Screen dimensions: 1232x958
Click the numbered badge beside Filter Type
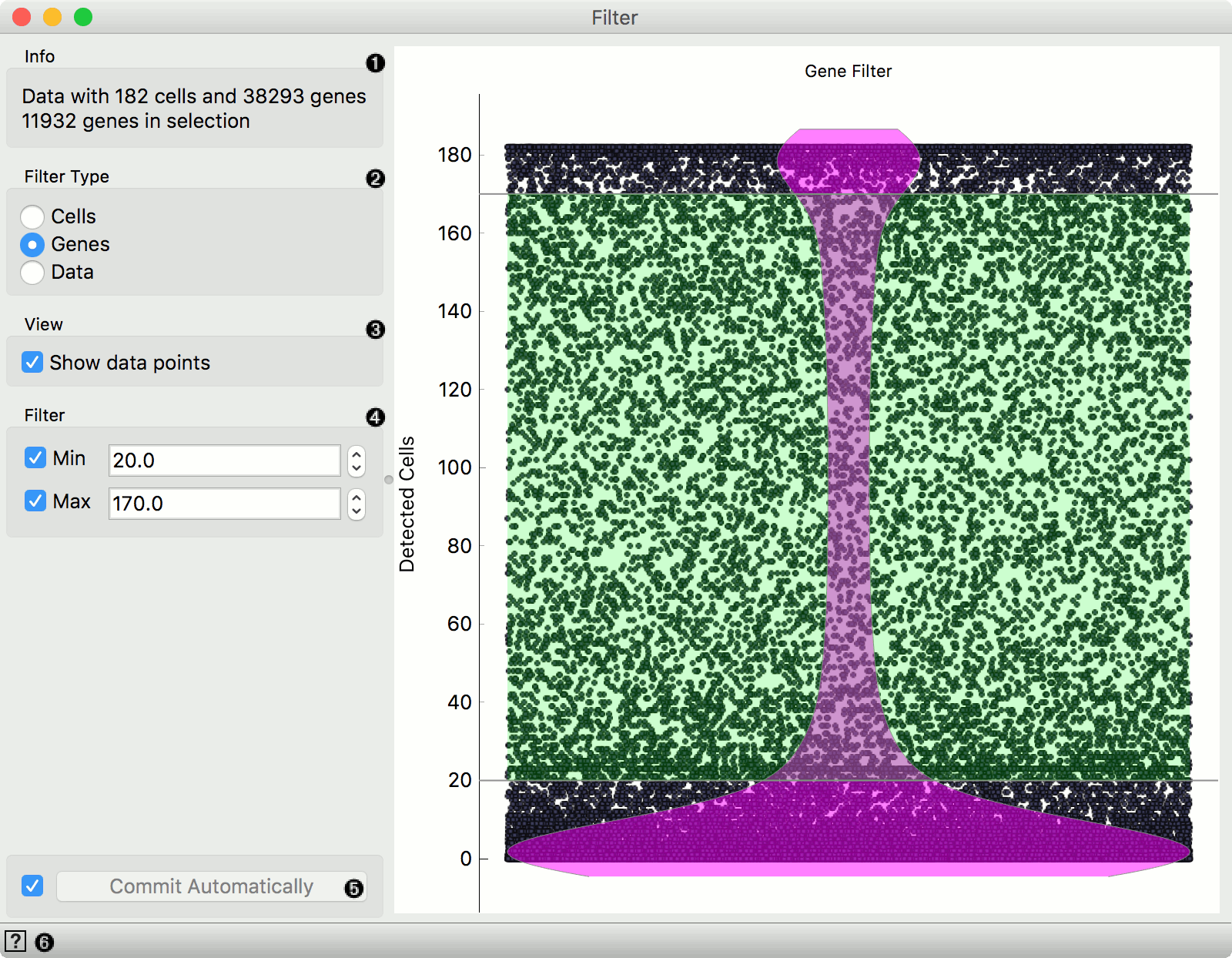click(x=375, y=179)
